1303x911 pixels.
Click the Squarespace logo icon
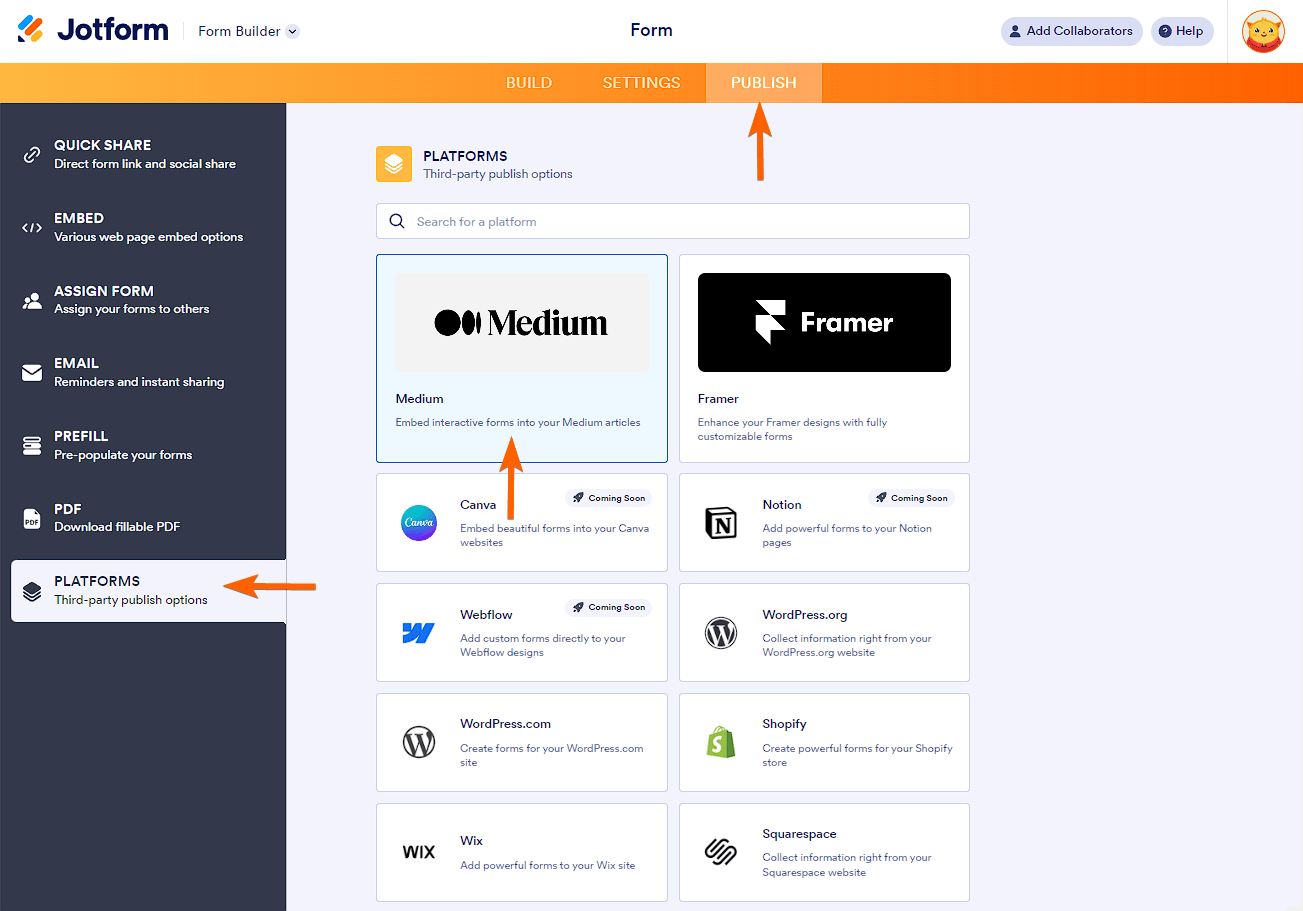pyautogui.click(x=721, y=852)
